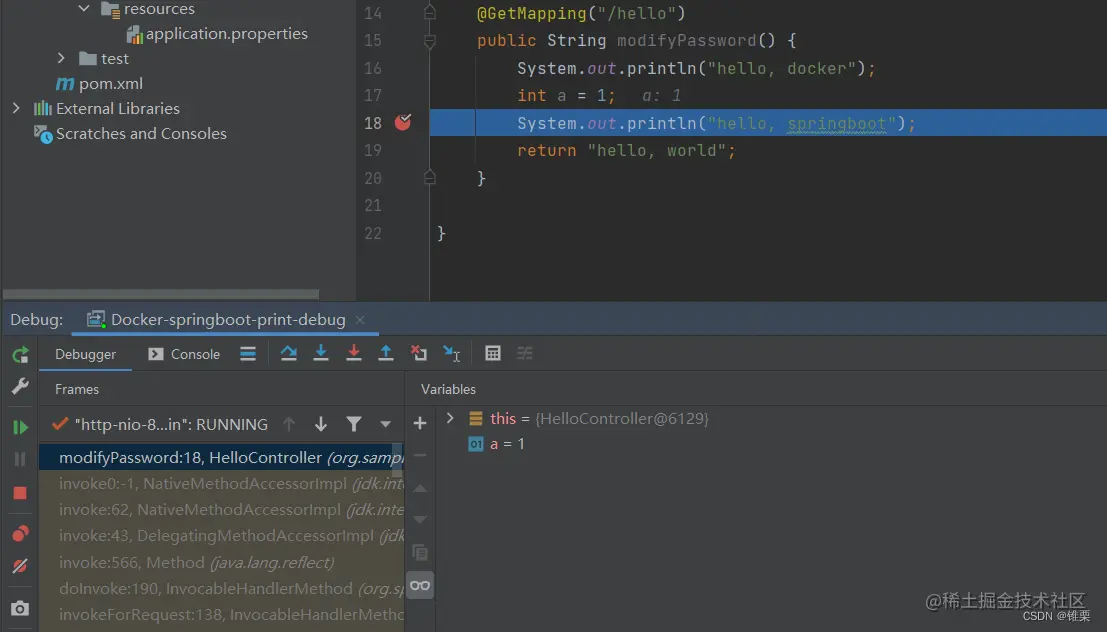Expand the test folder
1107x632 pixels.
click(x=61, y=58)
